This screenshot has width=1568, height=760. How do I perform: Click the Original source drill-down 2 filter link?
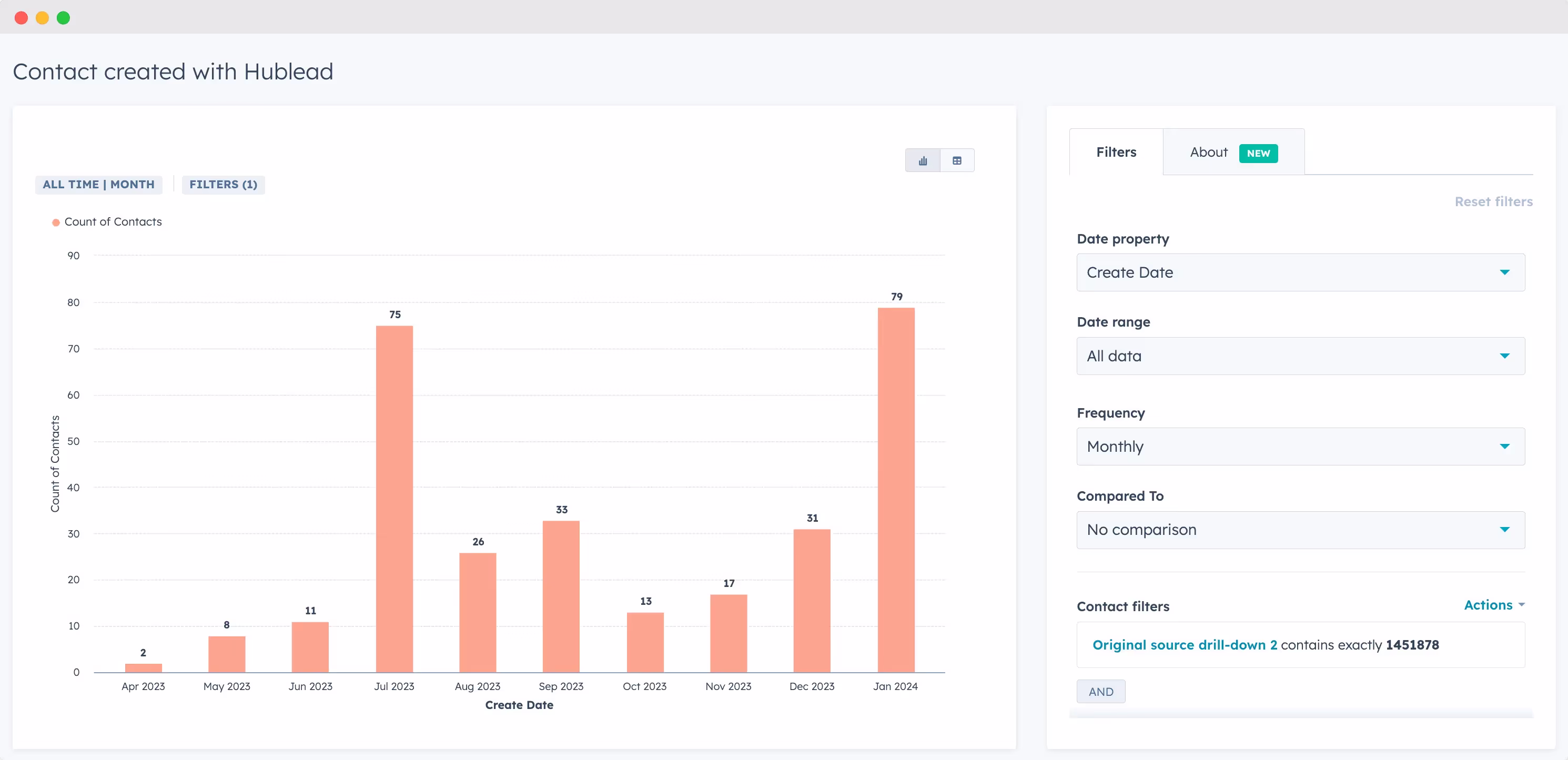point(1185,645)
